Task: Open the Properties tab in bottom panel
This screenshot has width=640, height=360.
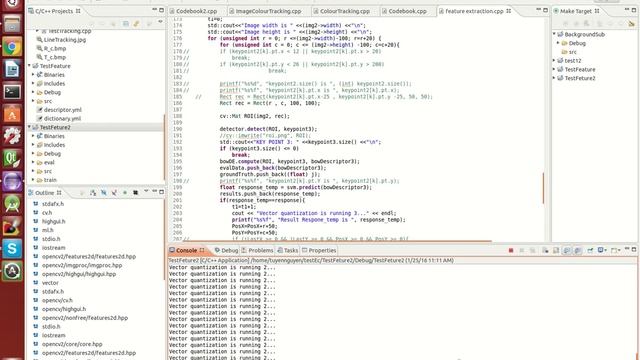Action: click(319, 250)
